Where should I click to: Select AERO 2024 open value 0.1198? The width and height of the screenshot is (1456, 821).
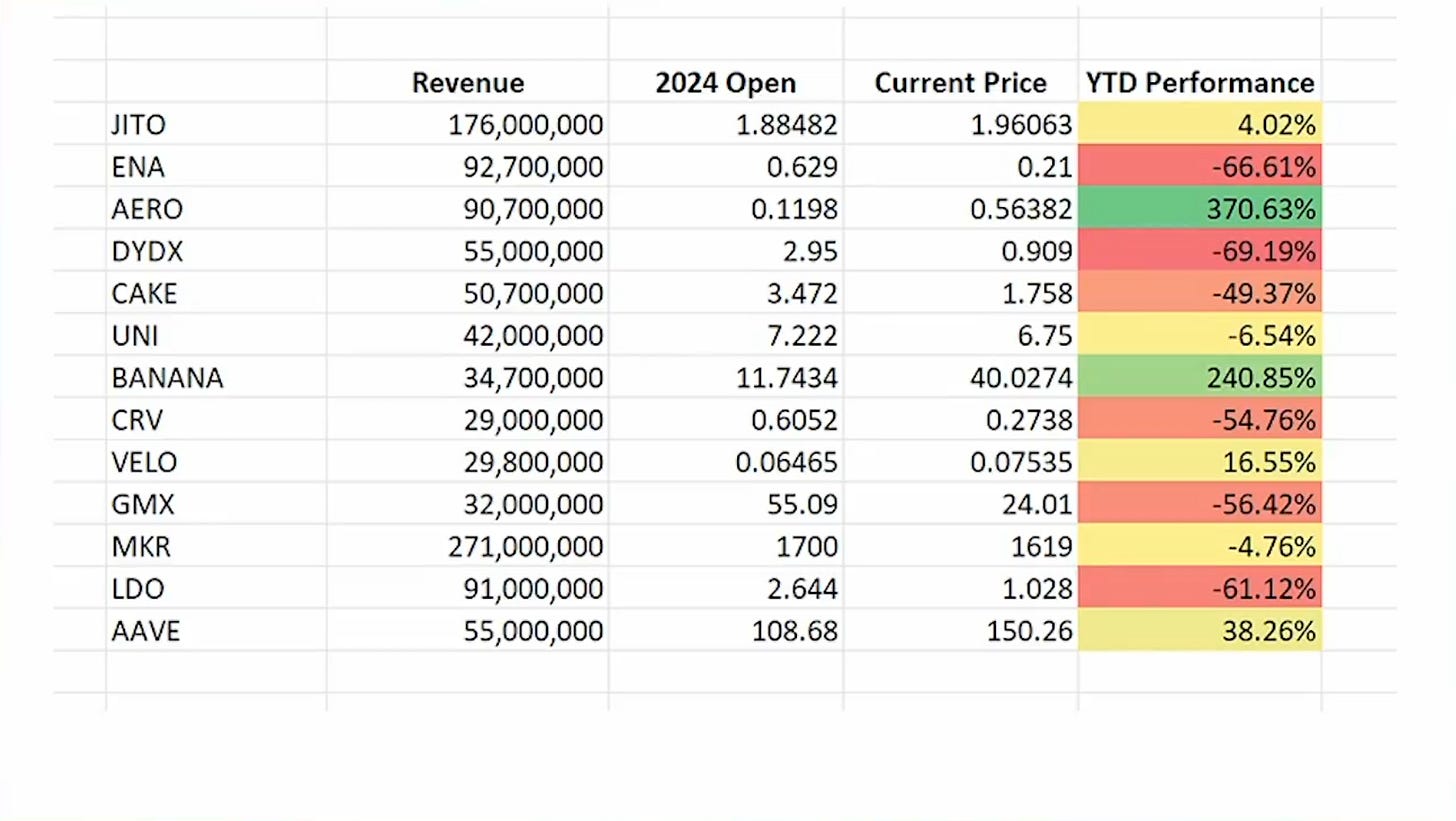[x=726, y=208]
